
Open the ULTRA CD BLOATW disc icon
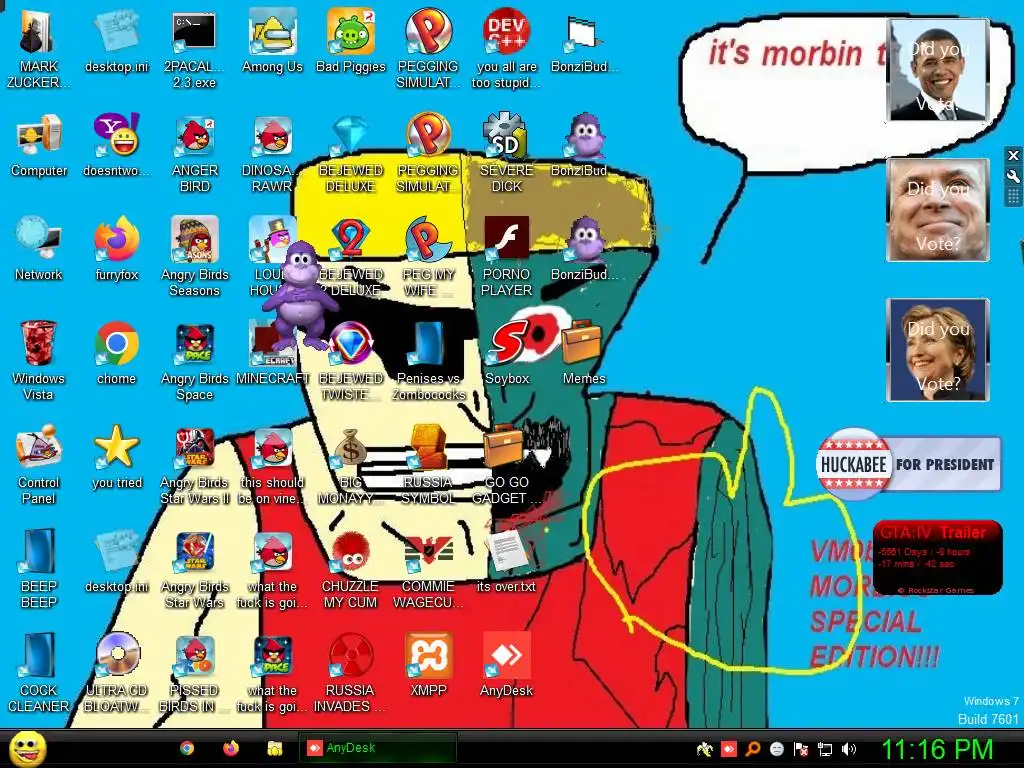click(x=116, y=673)
